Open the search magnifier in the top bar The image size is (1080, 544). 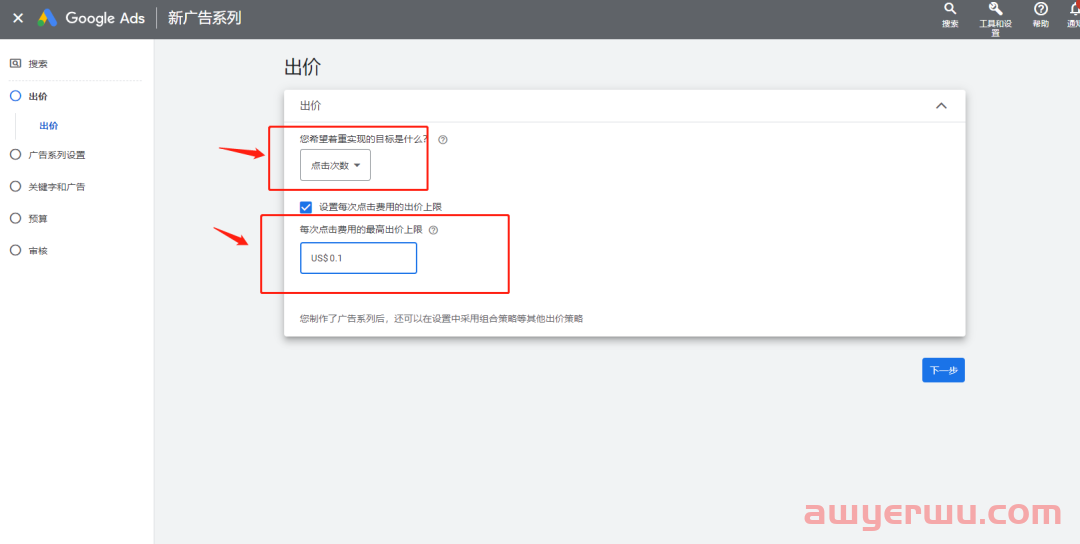click(950, 9)
